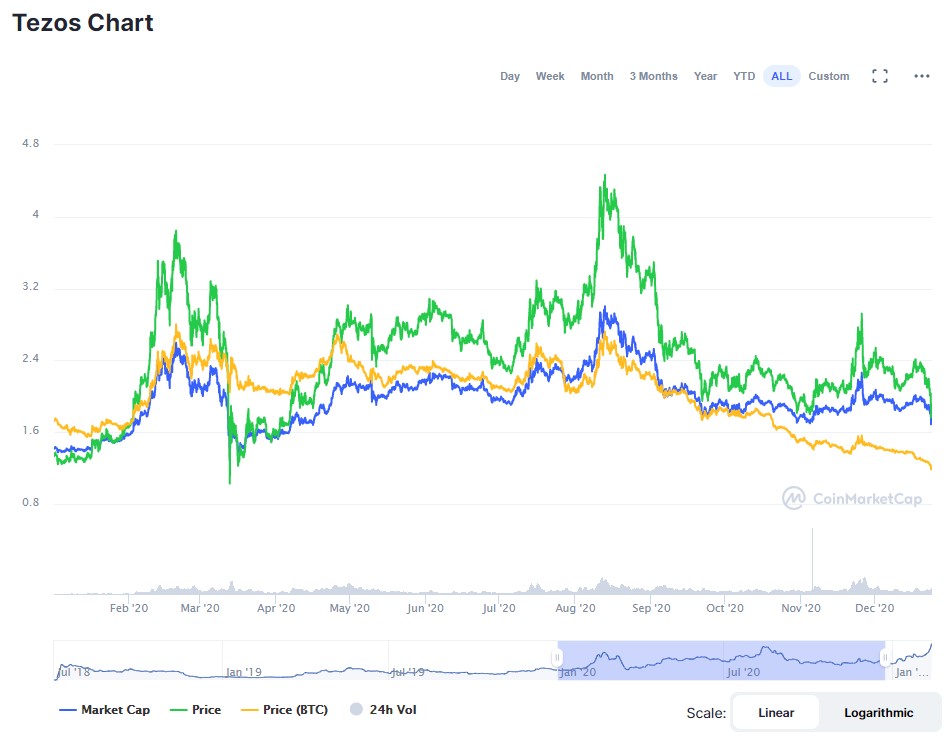Choose the 3 Months range
The height and width of the screenshot is (740, 951).
[x=653, y=76]
